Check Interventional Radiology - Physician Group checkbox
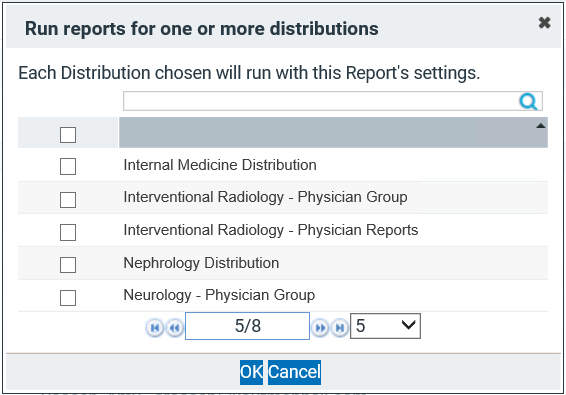Image resolution: width=566 pixels, height=395 pixels. coord(68,200)
